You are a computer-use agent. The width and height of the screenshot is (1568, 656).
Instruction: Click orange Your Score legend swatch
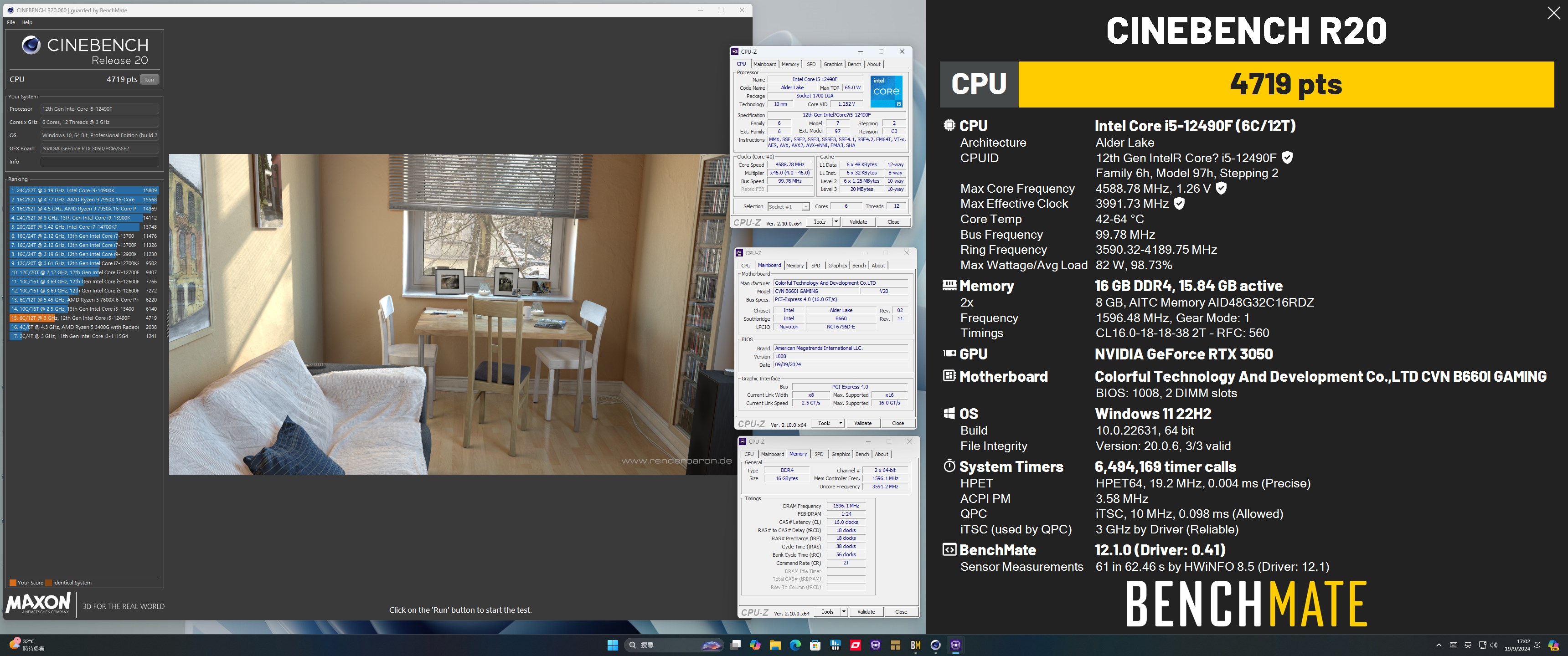[x=13, y=582]
